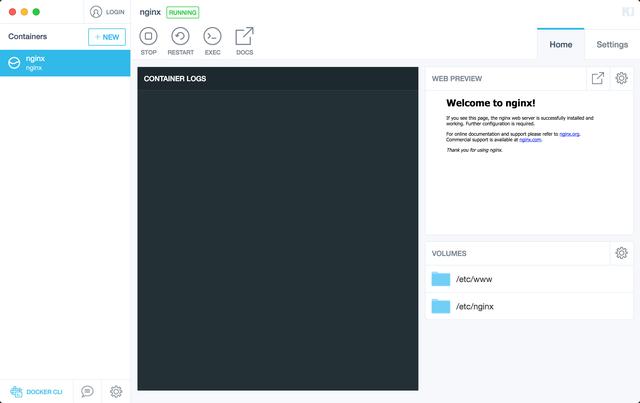Screen dimensions: 640x403
Task: Open preferences gear in the bottom sidebar
Action: 116,392
